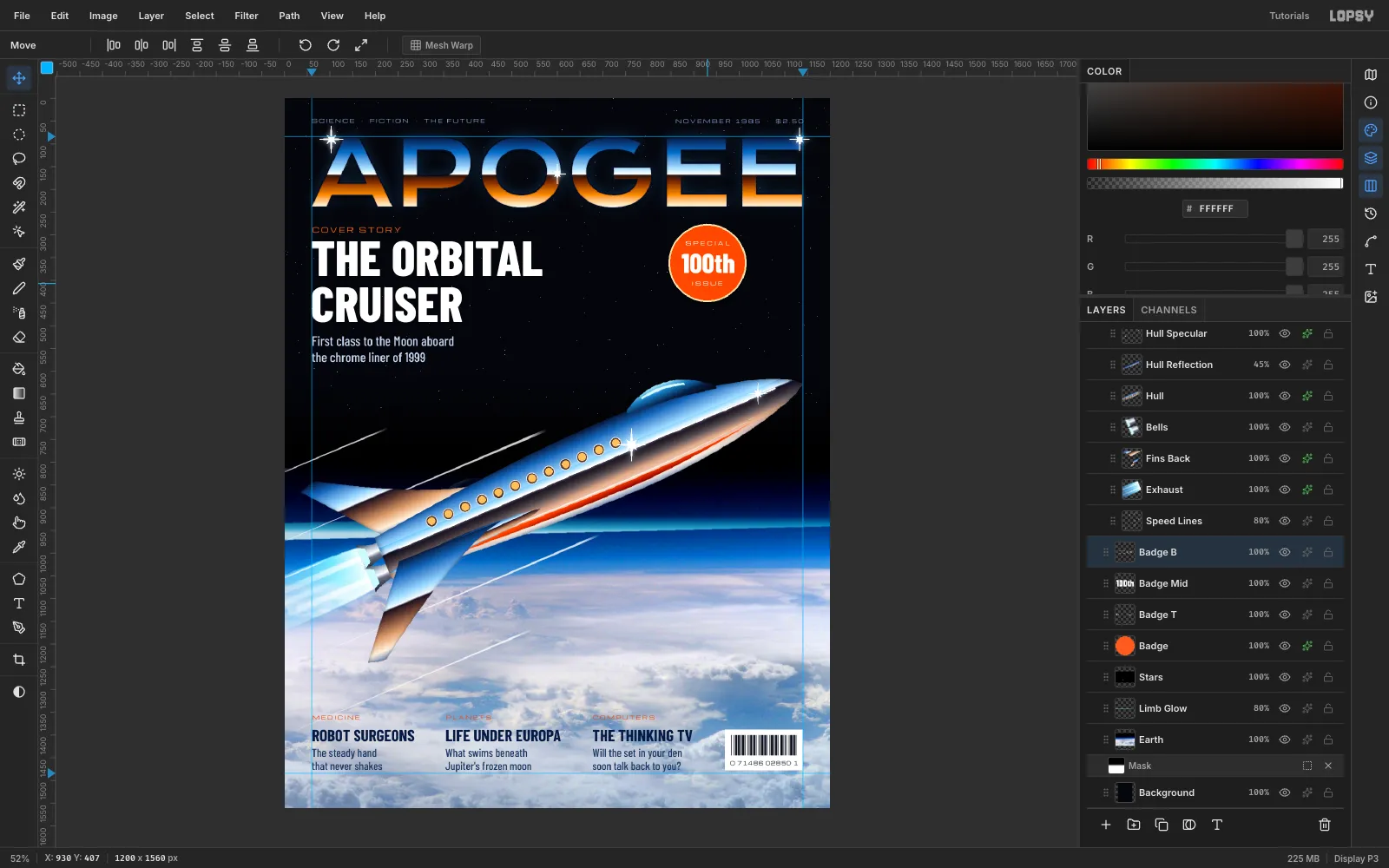Click the expand to fullscreen icon

361,45
